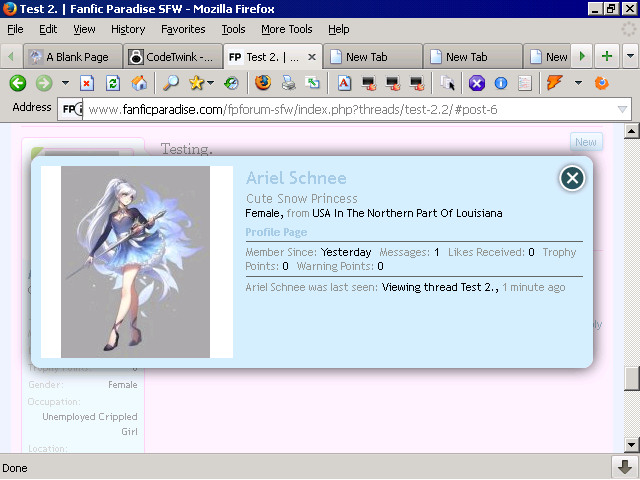Switch to the A Blank Page tab
Image resolution: width=640 pixels, height=480 pixels.
(73, 57)
